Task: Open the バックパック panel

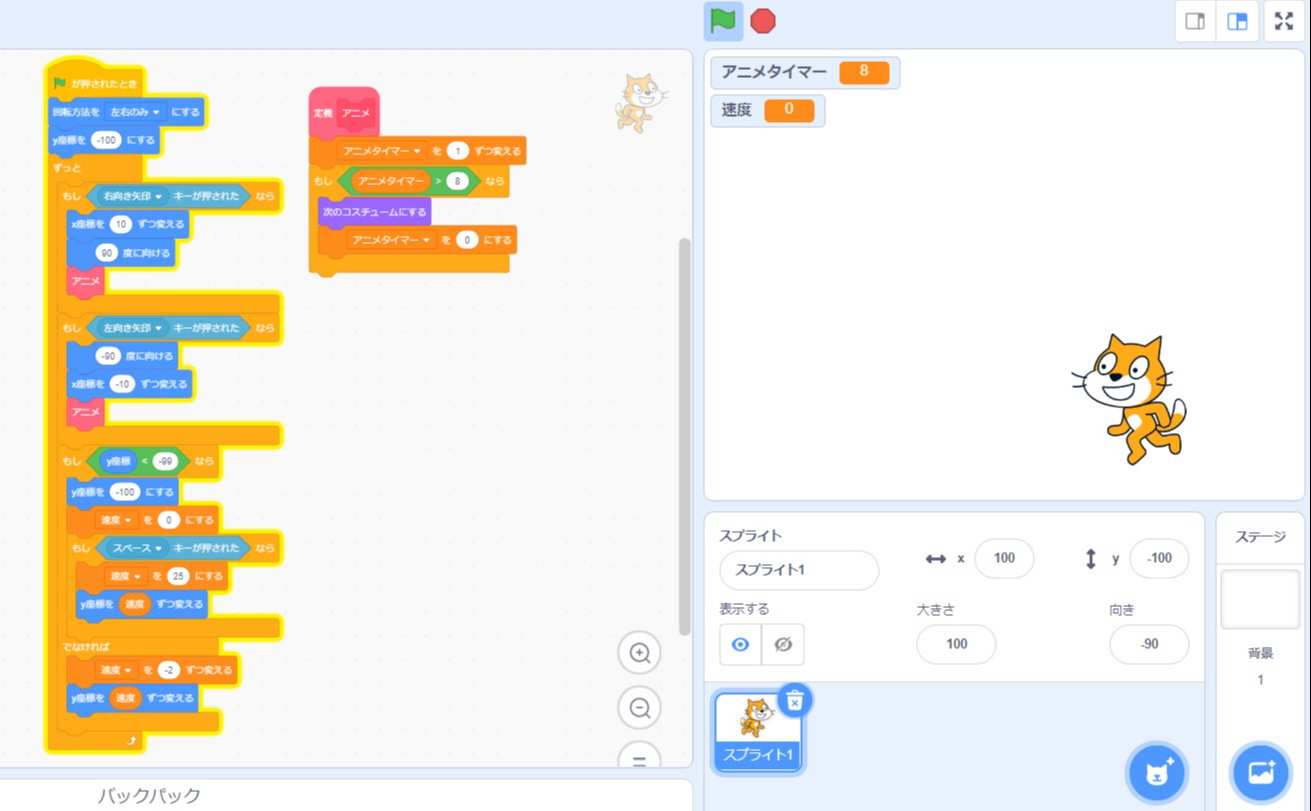Action: tap(150, 796)
